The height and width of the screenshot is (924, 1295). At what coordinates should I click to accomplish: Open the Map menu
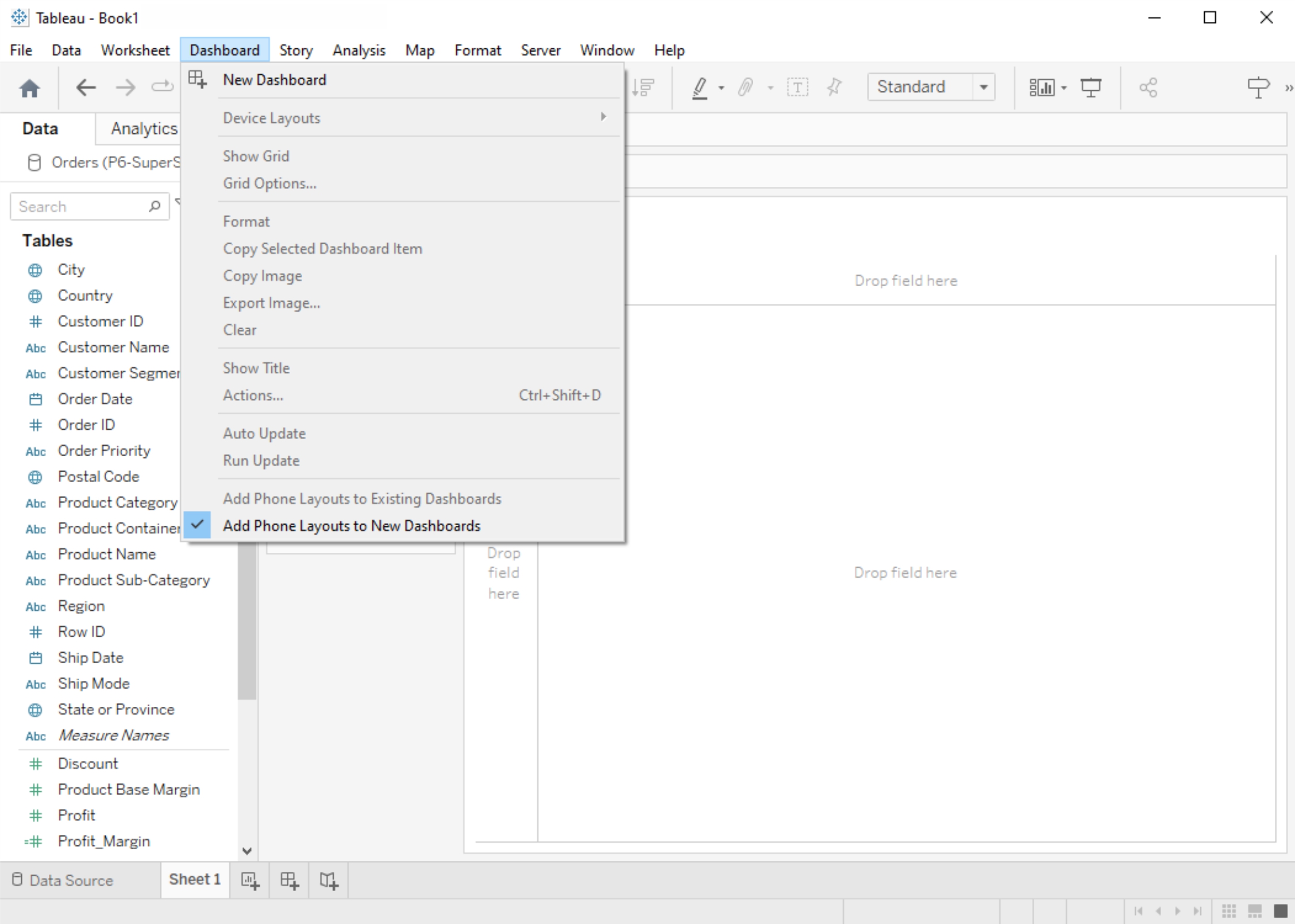tap(420, 50)
